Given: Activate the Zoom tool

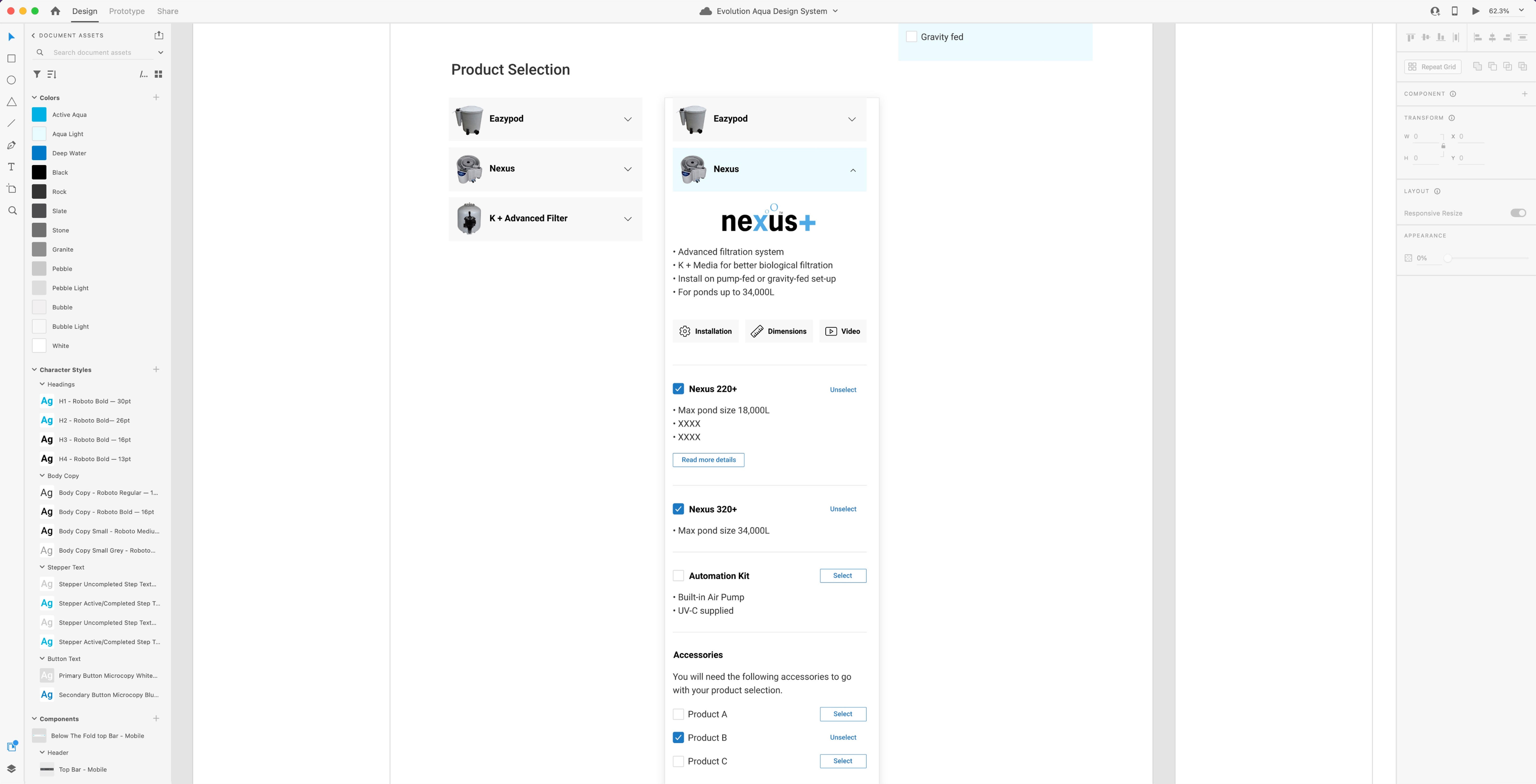Looking at the screenshot, I should coord(12,210).
